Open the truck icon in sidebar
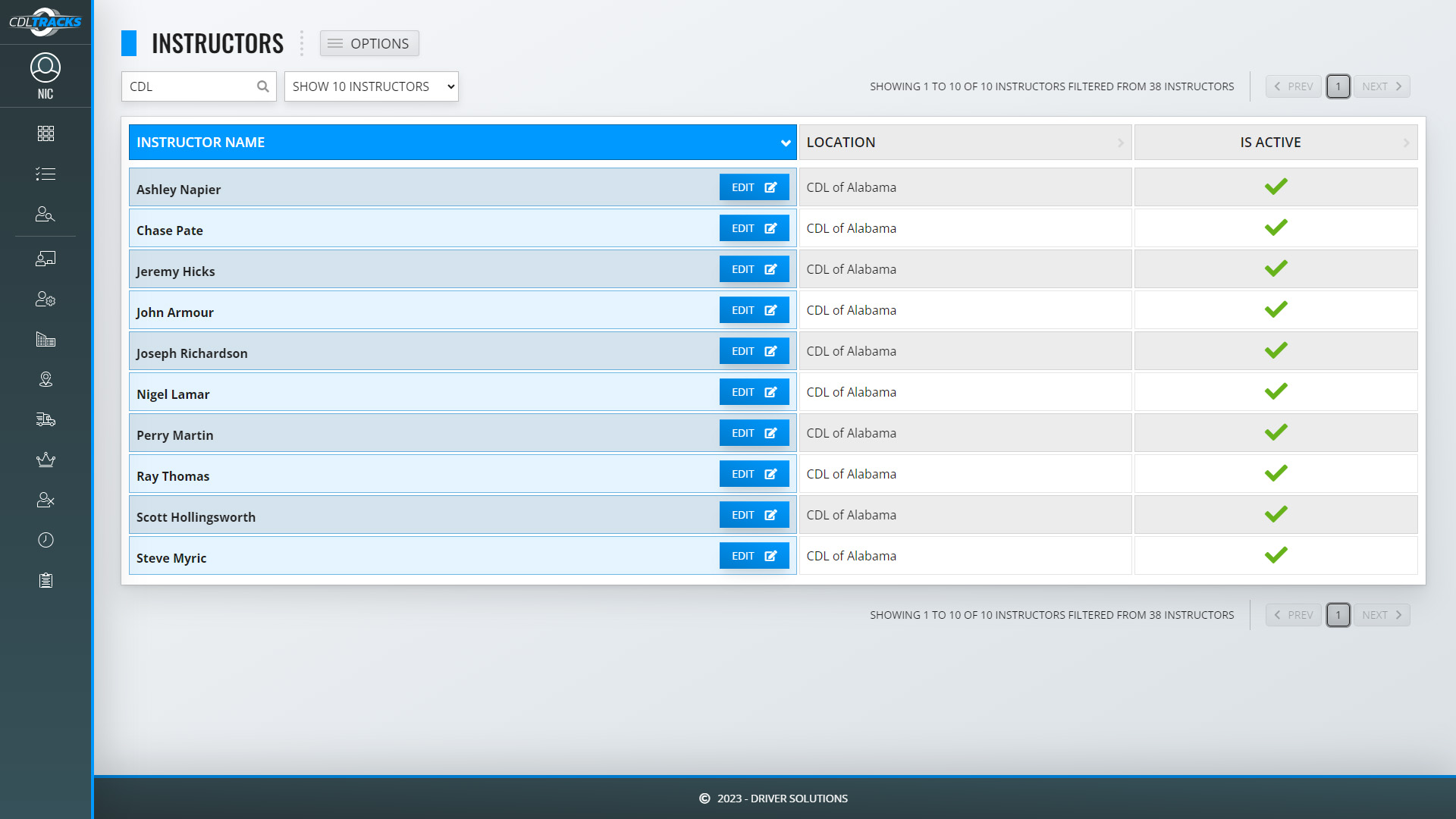The height and width of the screenshot is (819, 1456). (x=45, y=419)
